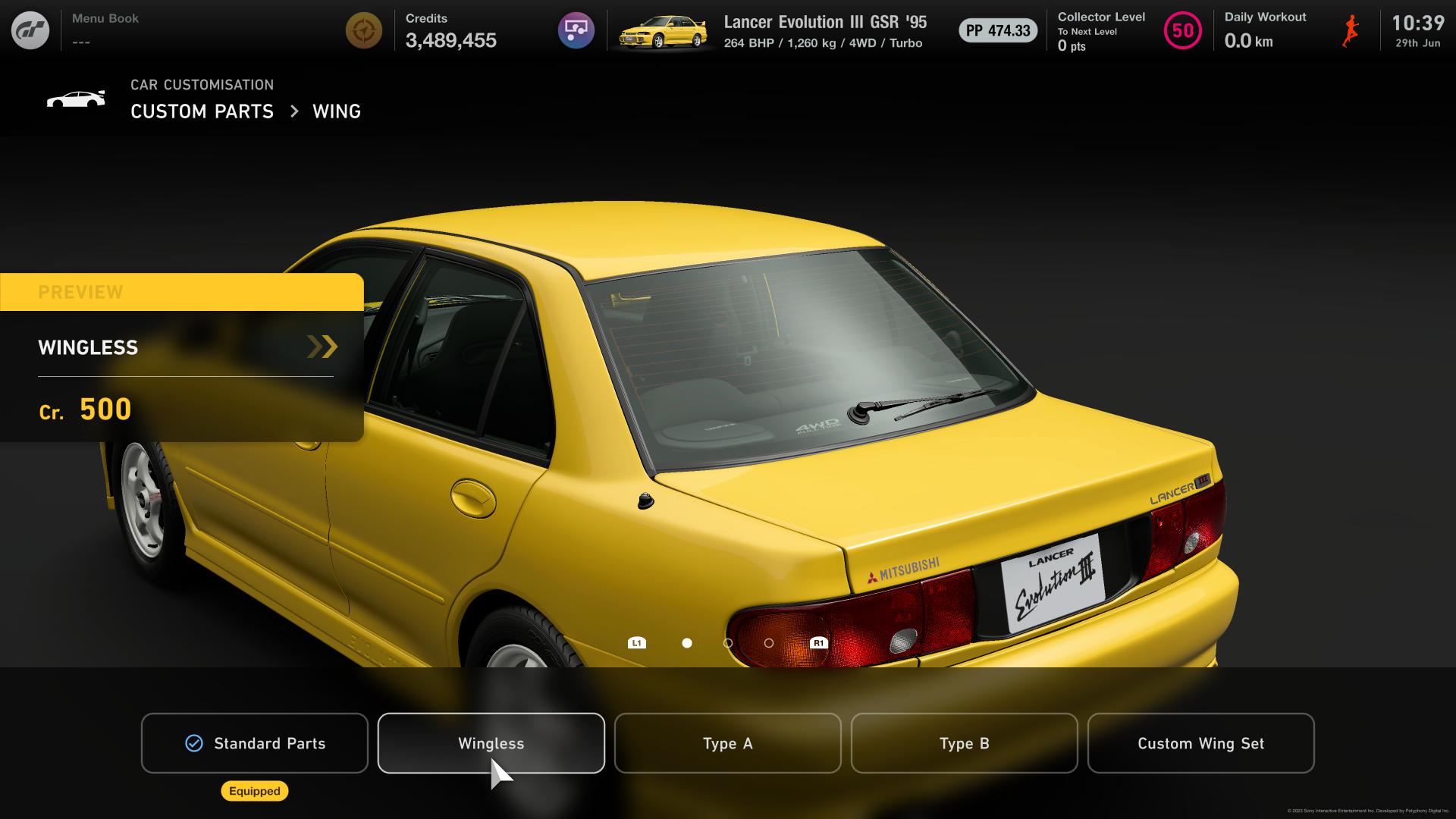The width and height of the screenshot is (1456, 819).
Task: Expand the Wingless preview double-arrow
Action: pos(322,347)
